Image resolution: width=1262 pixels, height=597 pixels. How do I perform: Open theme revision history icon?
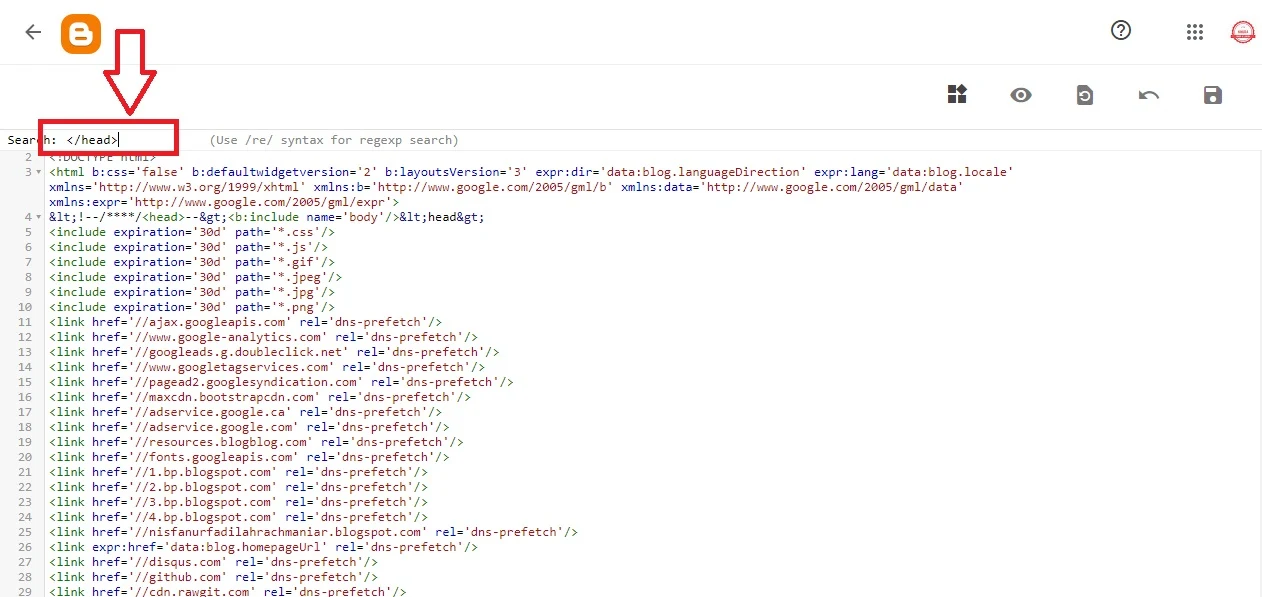coord(1085,94)
